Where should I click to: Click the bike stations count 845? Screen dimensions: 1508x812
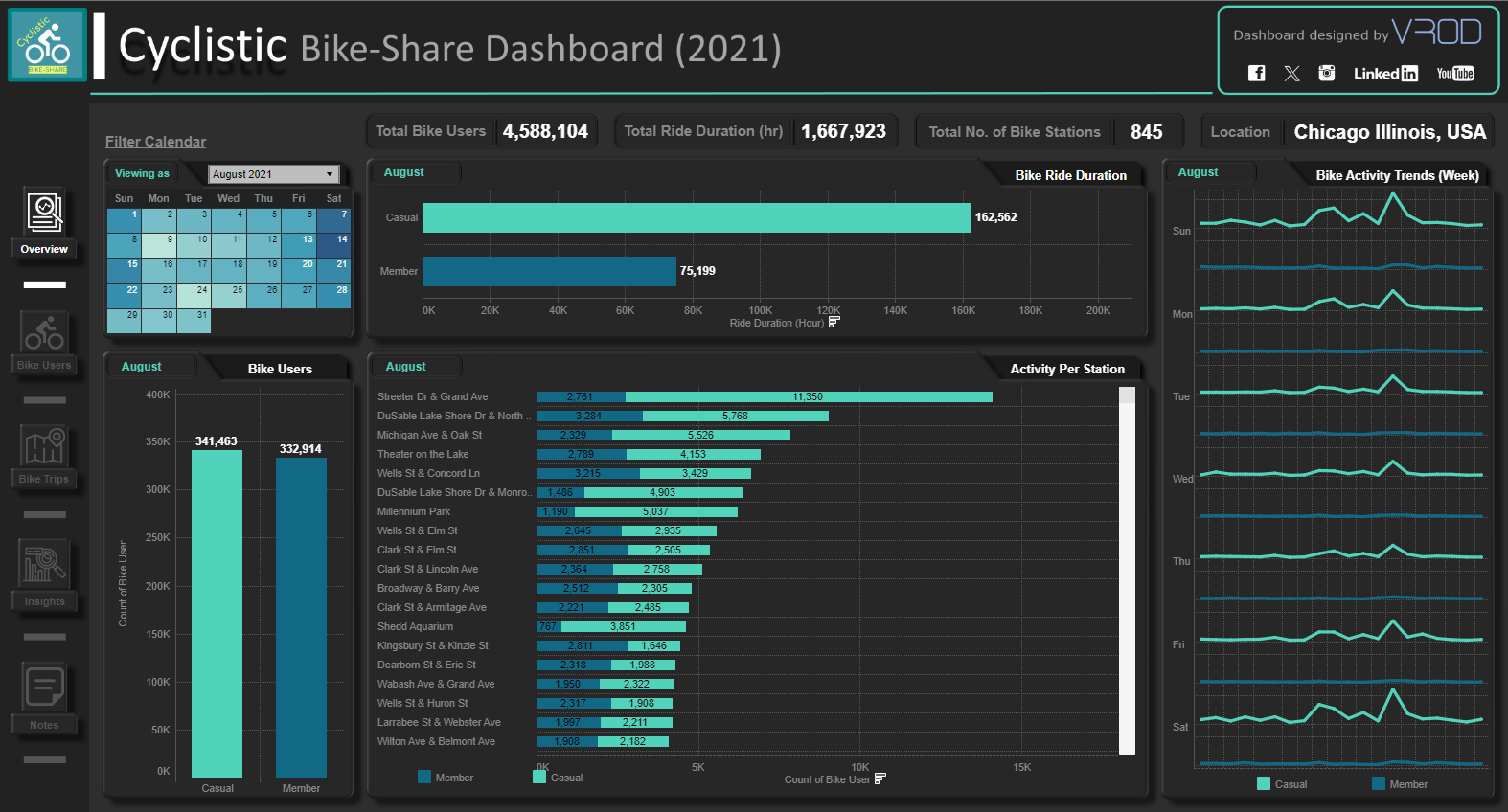tap(1146, 132)
